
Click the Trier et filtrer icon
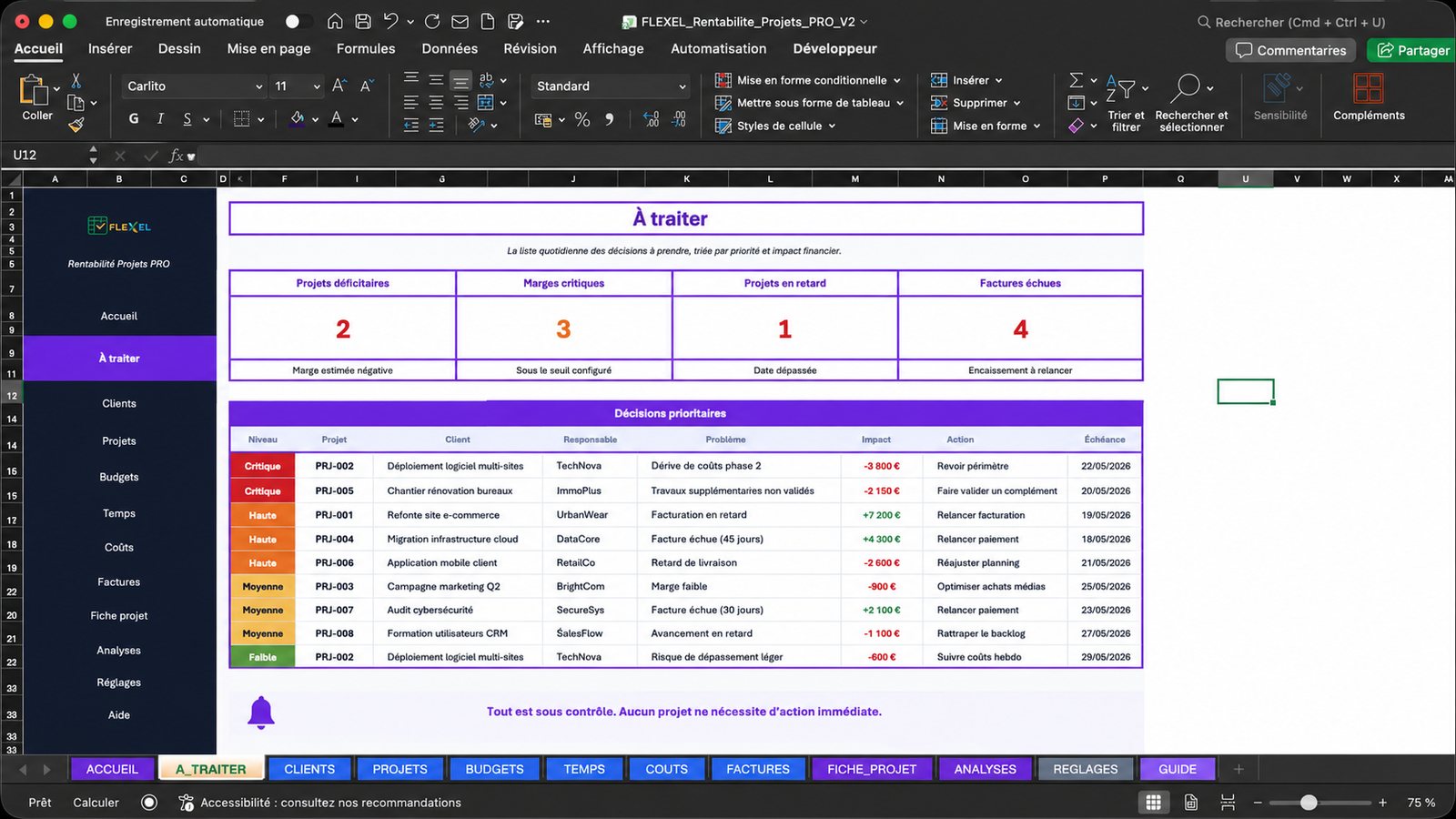click(x=1120, y=88)
